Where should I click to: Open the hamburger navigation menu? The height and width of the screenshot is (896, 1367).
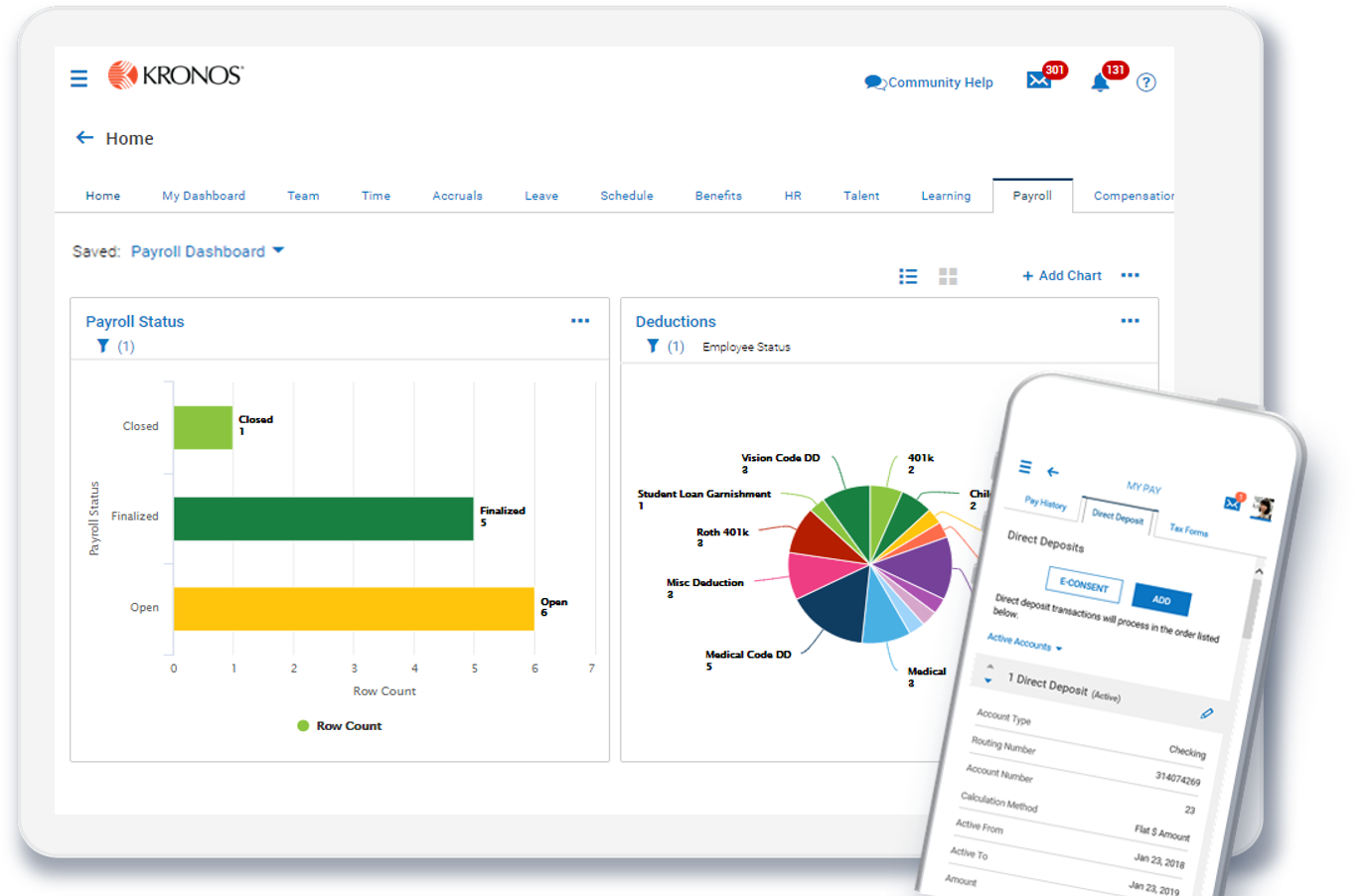[x=78, y=78]
